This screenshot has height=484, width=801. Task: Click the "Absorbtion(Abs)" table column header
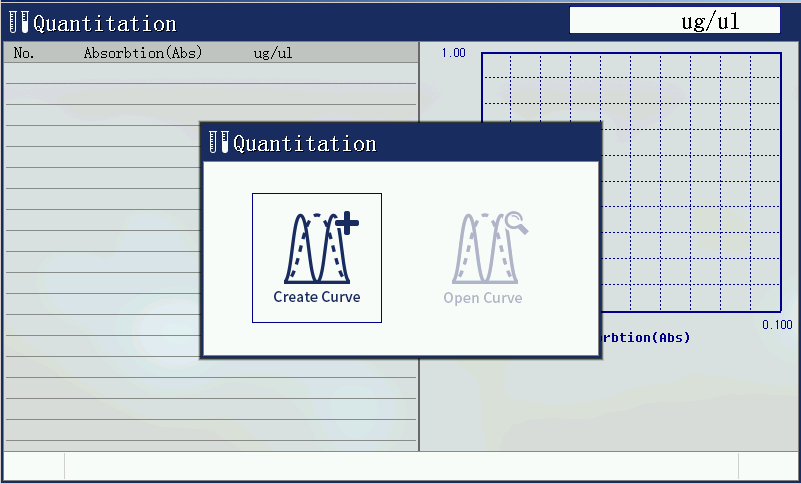click(143, 53)
